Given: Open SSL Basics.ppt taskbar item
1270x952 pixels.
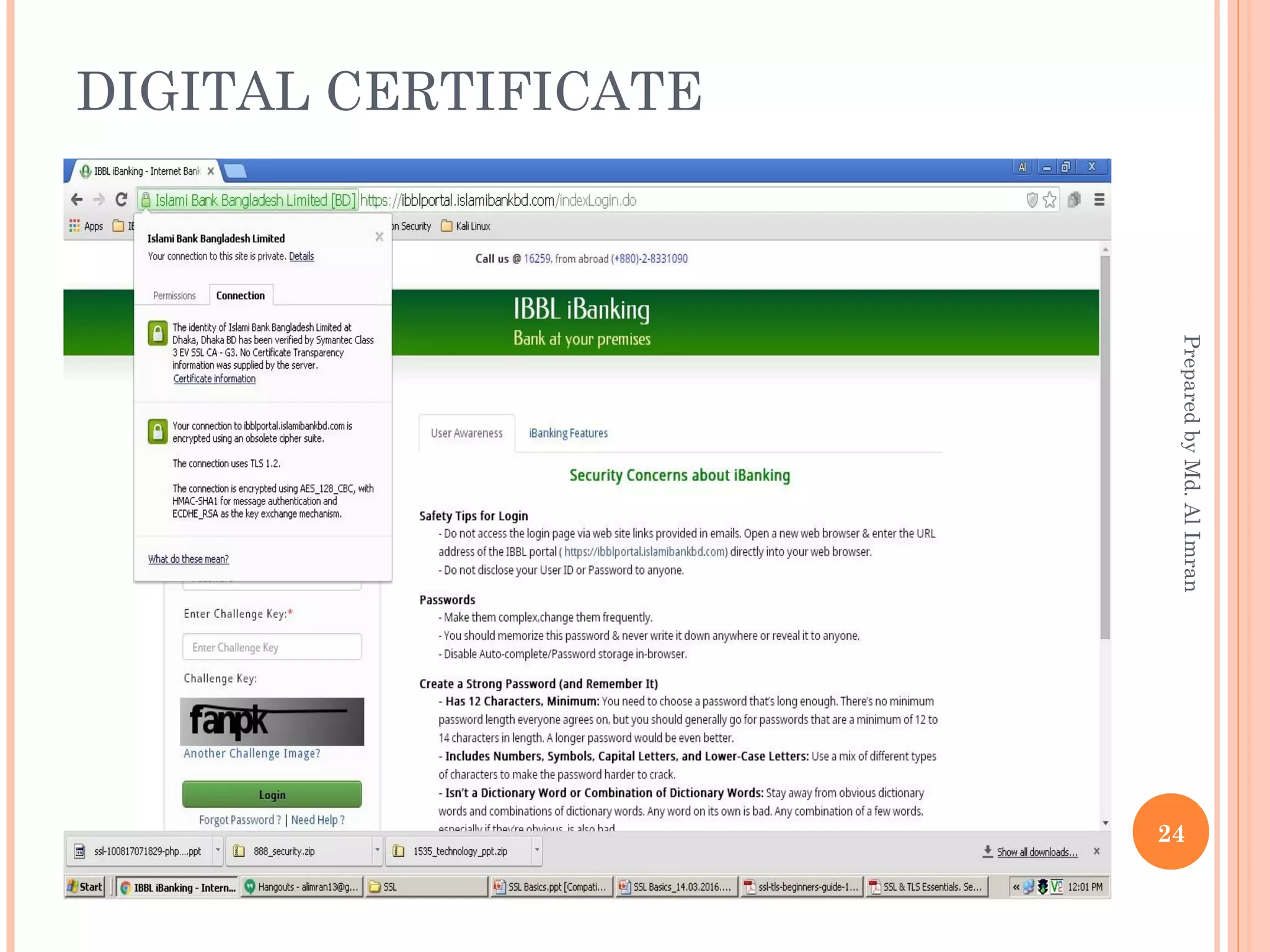Looking at the screenshot, I should pos(551,887).
